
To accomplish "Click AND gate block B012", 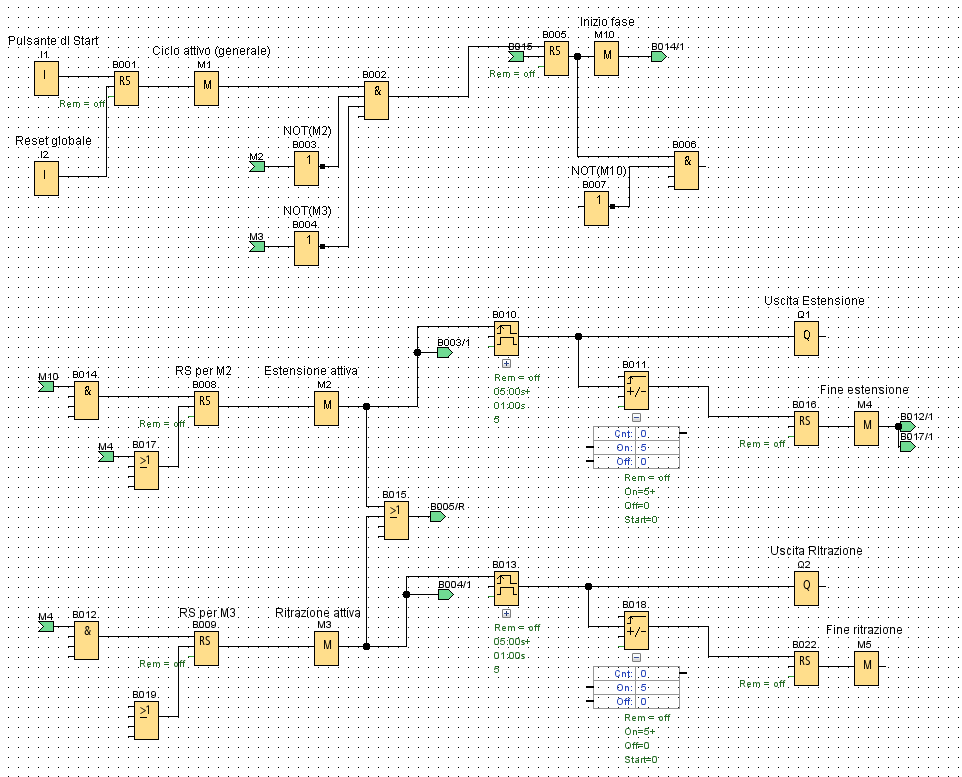I will click(x=87, y=641).
